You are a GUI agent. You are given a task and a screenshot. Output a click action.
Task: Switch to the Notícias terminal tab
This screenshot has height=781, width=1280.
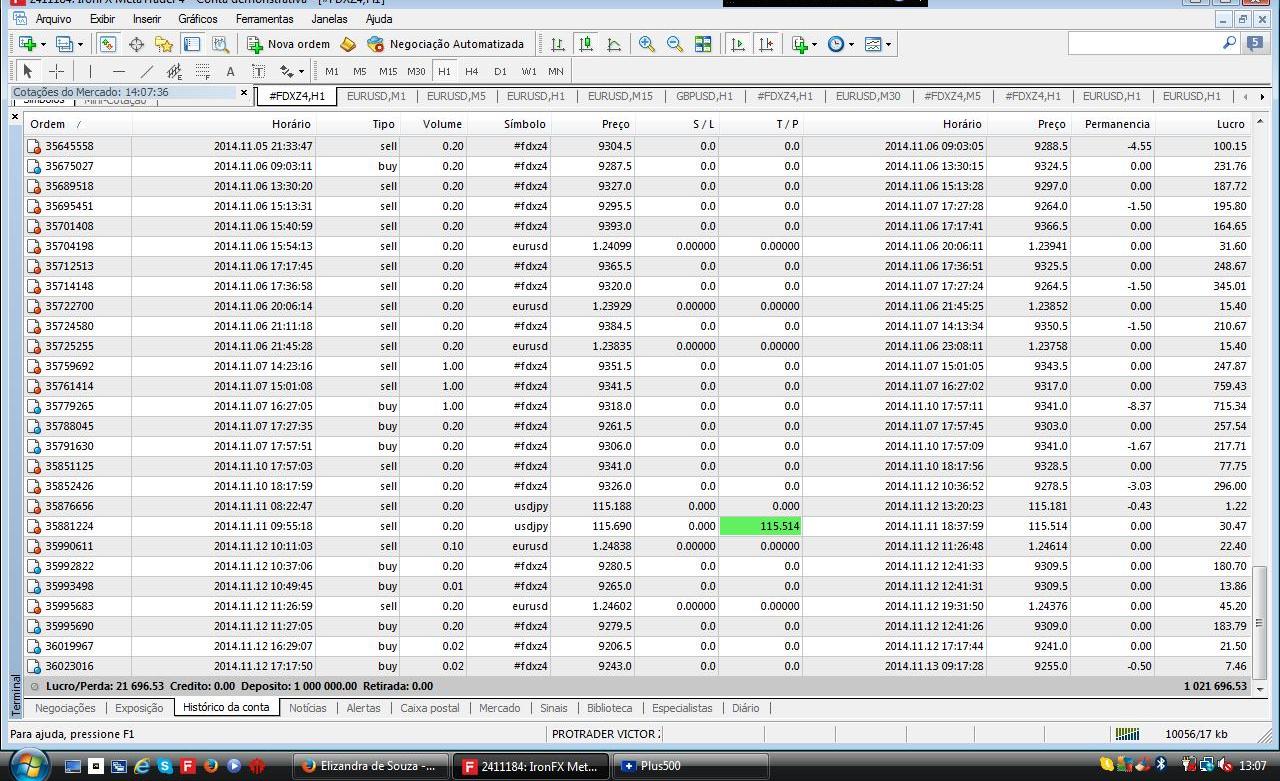pyautogui.click(x=308, y=708)
